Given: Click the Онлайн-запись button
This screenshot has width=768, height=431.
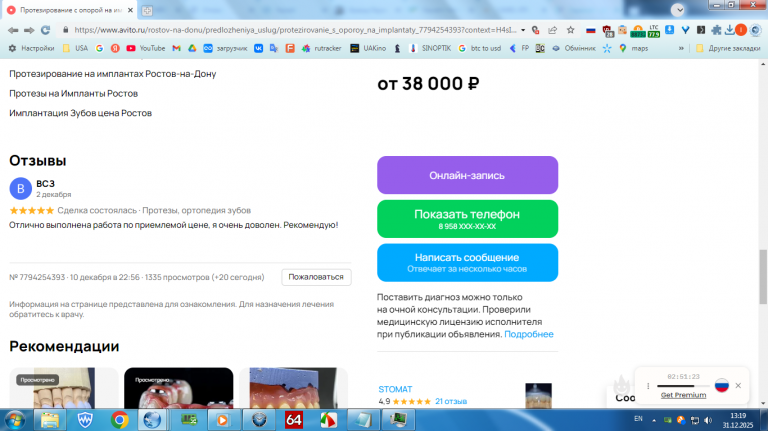Looking at the screenshot, I should [x=467, y=175].
